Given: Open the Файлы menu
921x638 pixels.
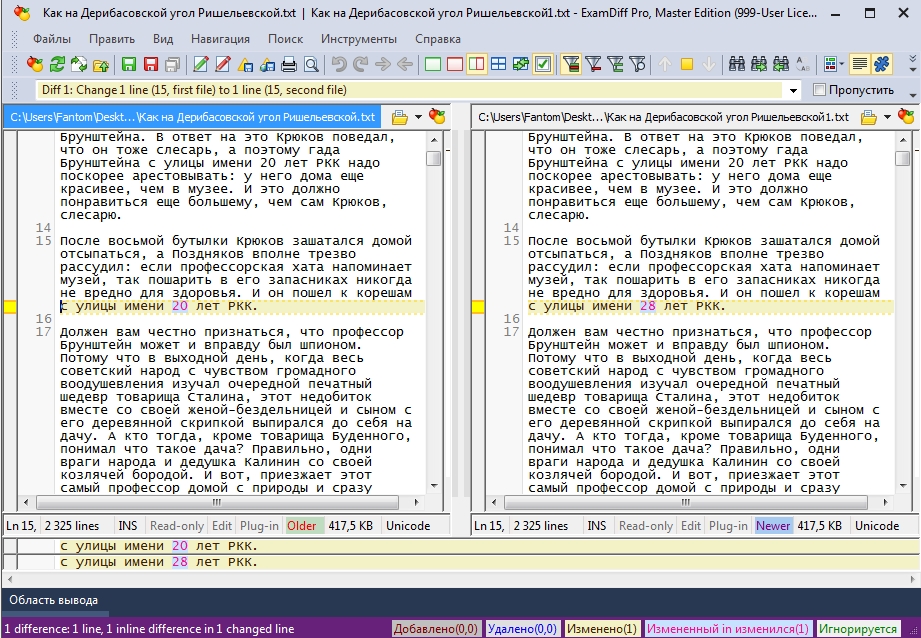Looking at the screenshot, I should (x=52, y=39).
